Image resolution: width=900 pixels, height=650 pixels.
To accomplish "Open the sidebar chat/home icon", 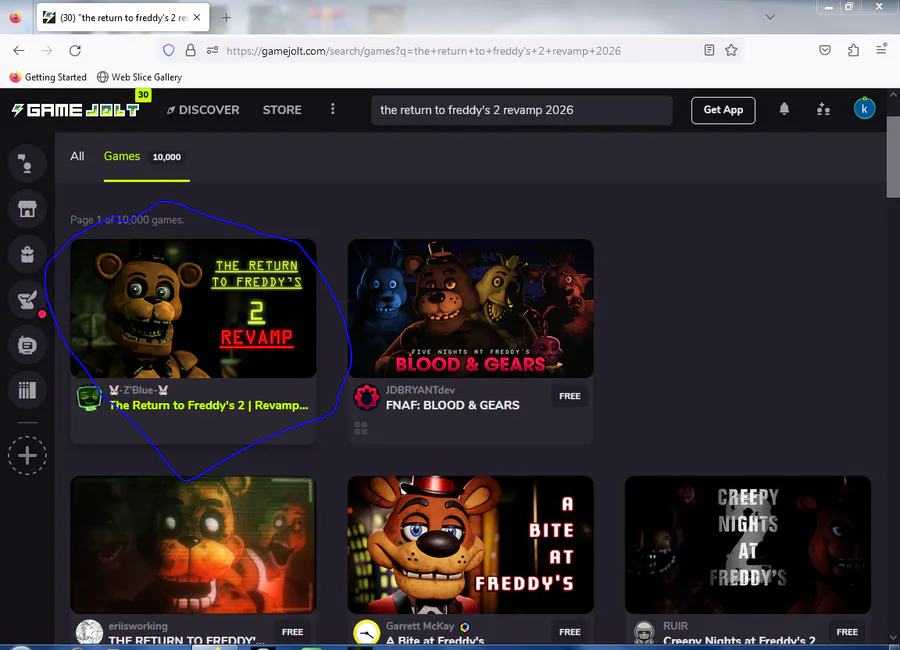I will click(x=27, y=164).
